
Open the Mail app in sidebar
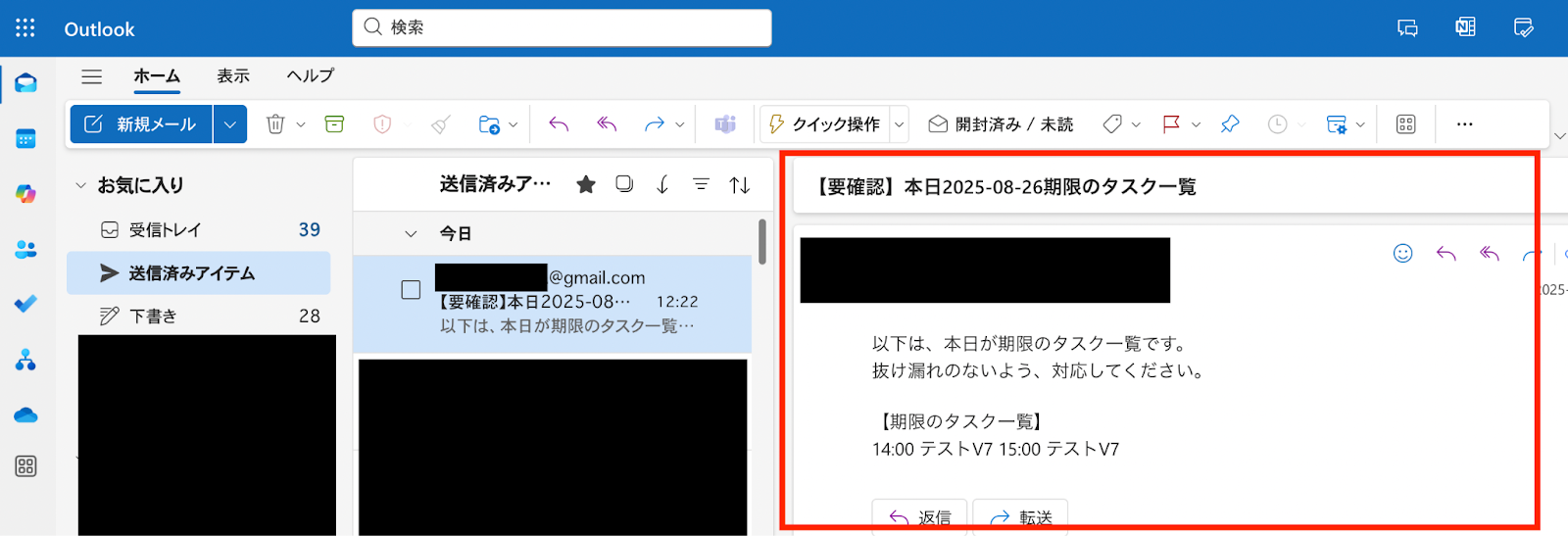pyautogui.click(x=25, y=83)
